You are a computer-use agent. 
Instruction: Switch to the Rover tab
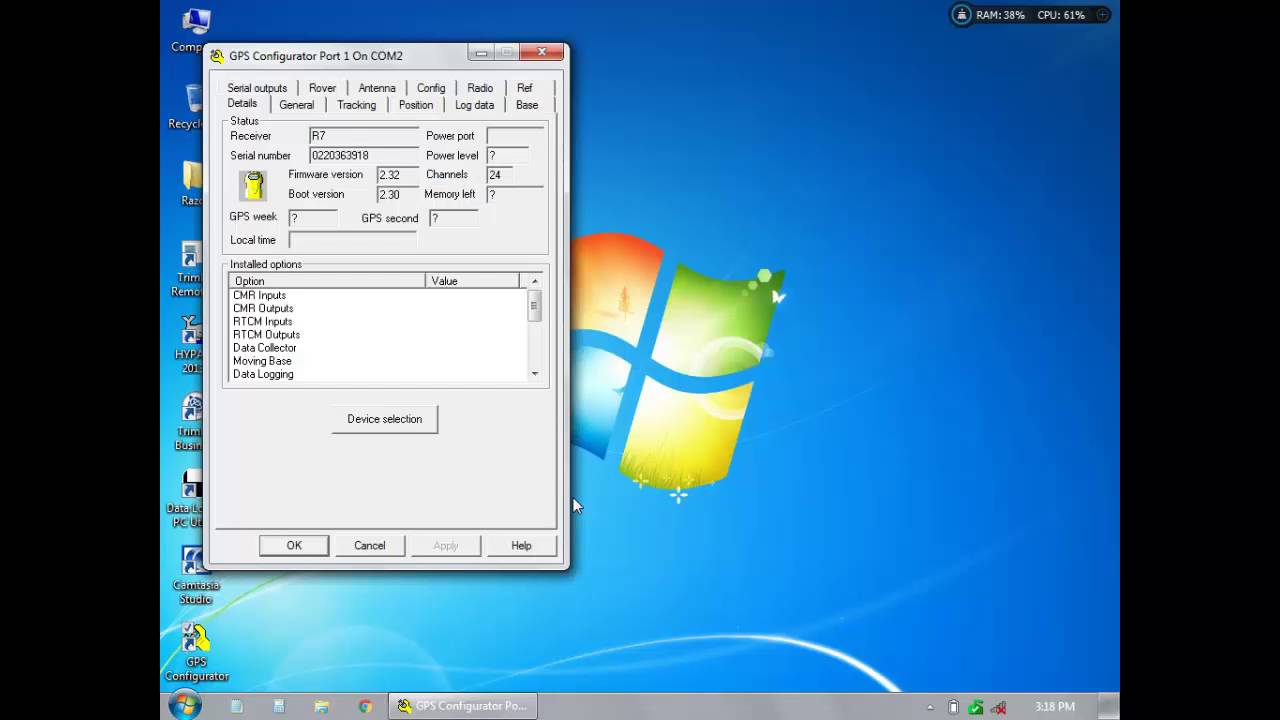[x=322, y=88]
